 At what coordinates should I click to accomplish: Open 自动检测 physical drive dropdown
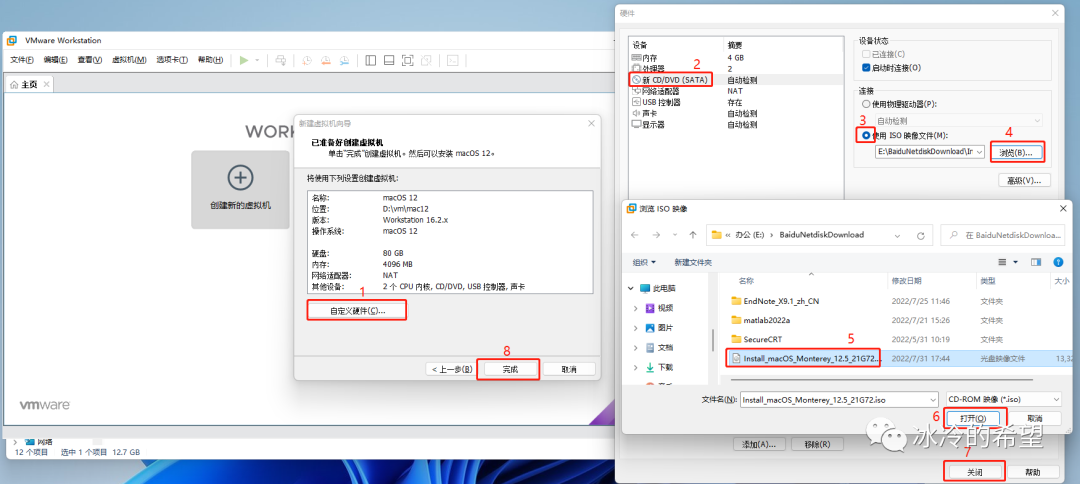pos(959,120)
